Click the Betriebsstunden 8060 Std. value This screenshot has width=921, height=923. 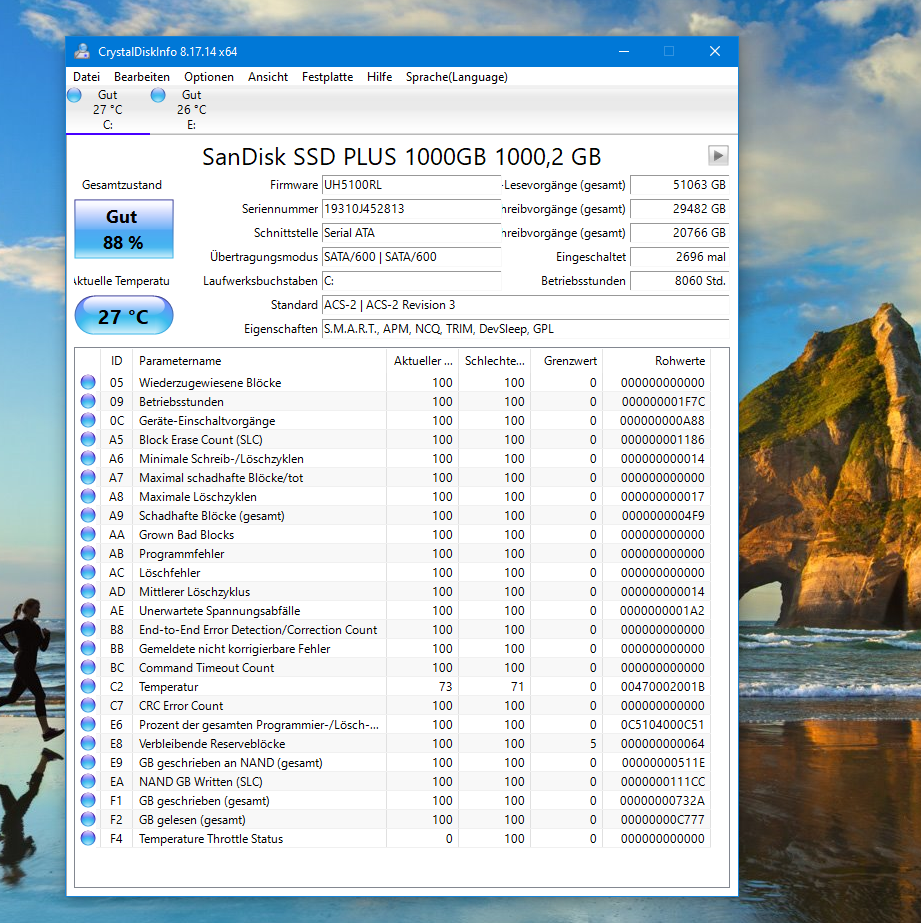(680, 281)
